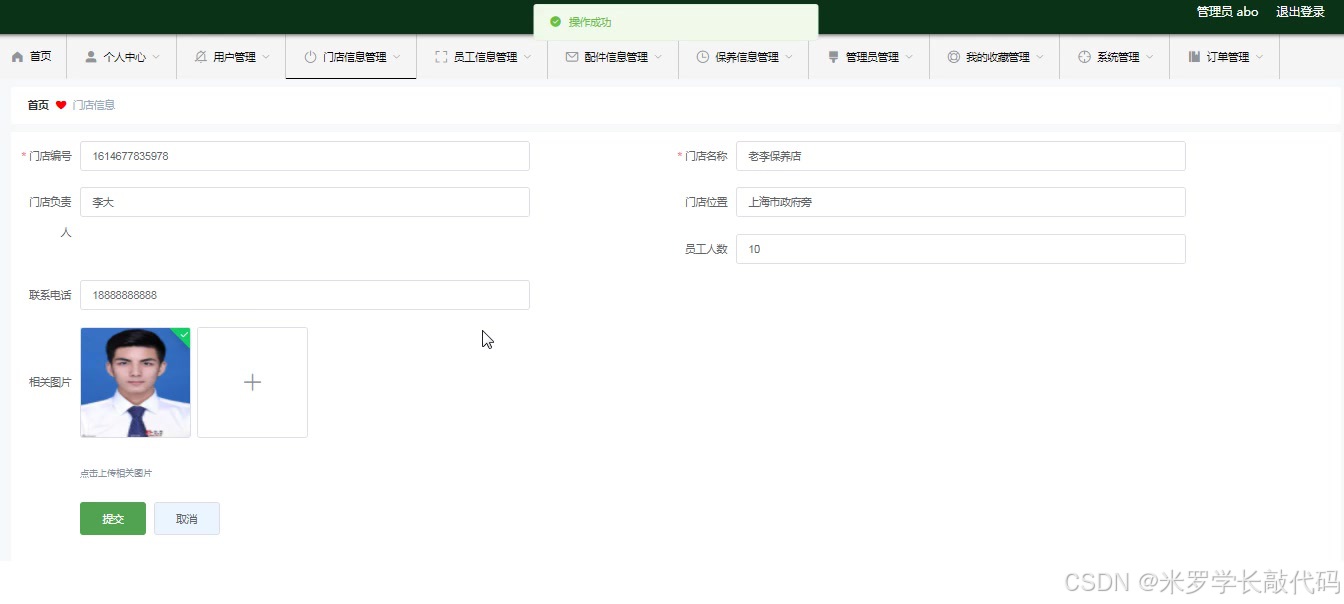This screenshot has width=1344, height=604.
Task: Open 用户管理 via its pen icon
Action: pos(198,57)
